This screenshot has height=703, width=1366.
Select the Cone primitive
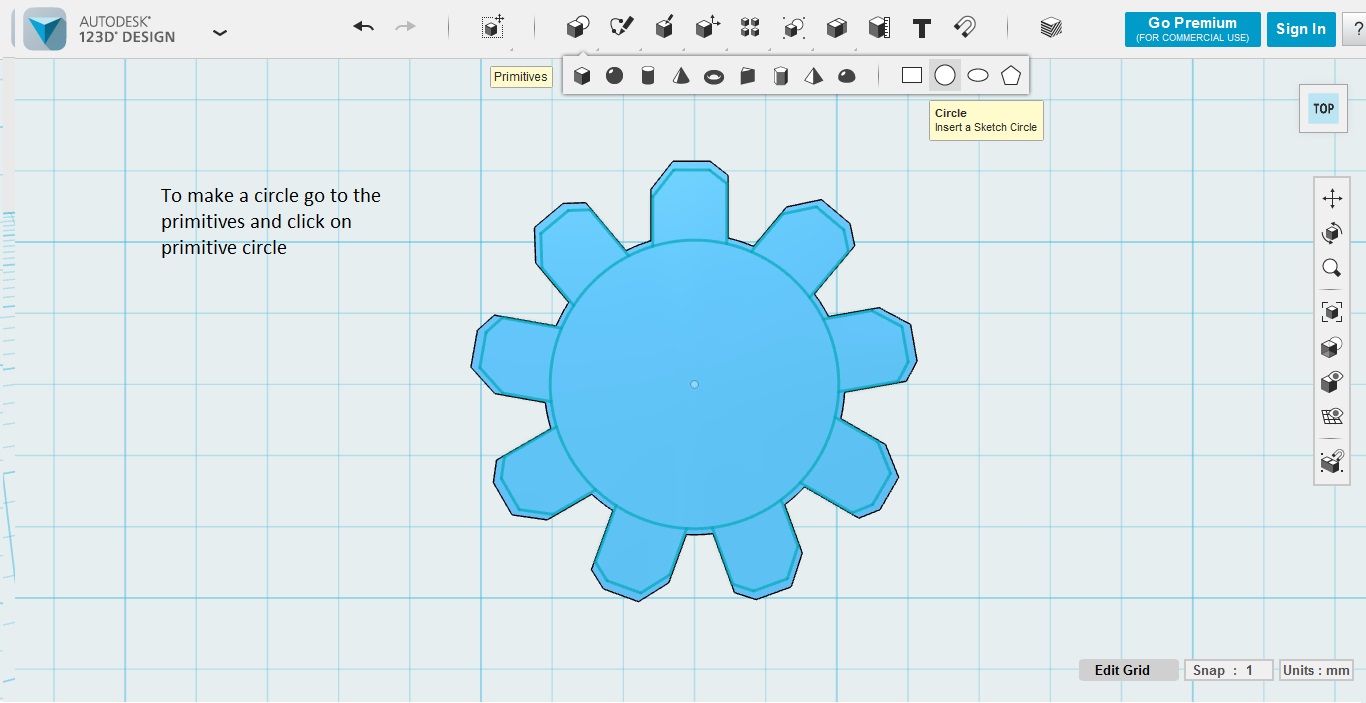click(x=681, y=74)
